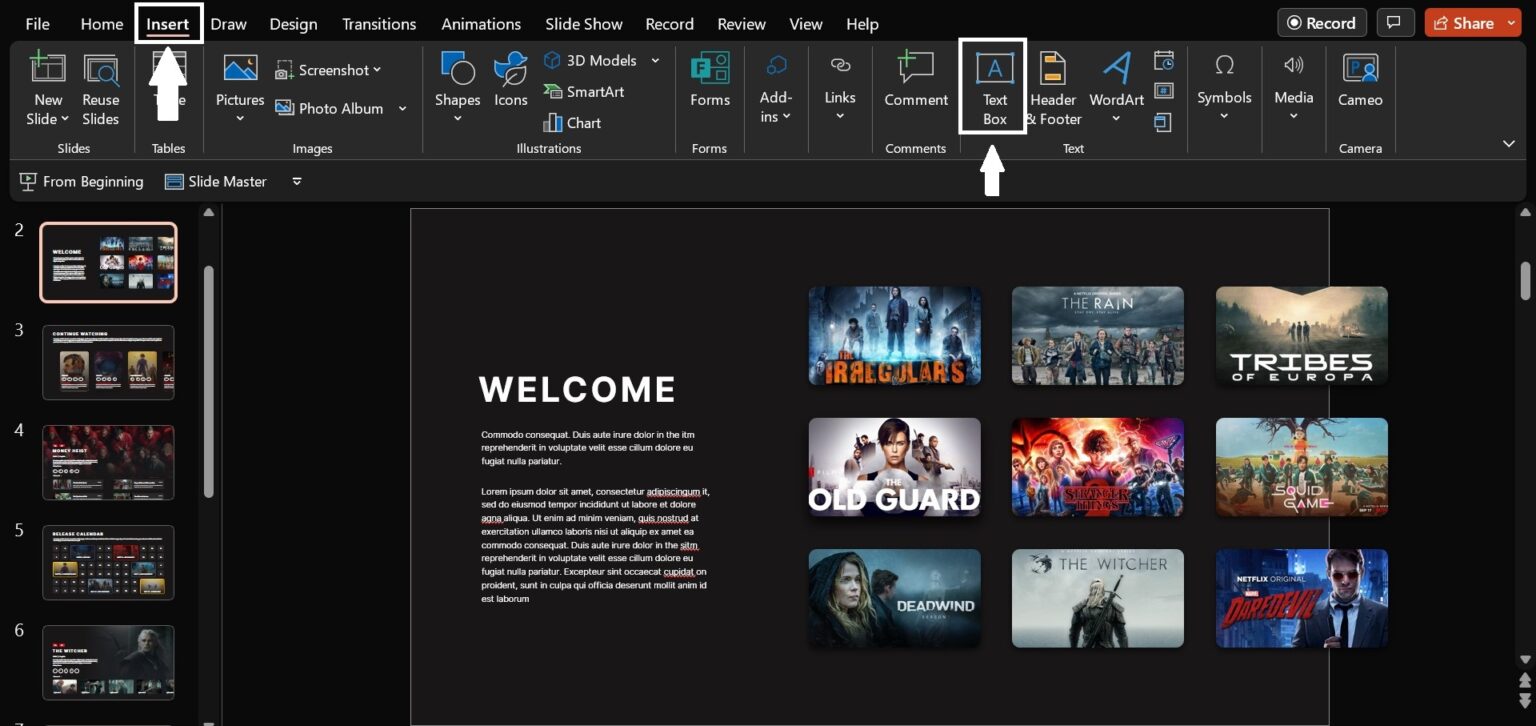Screen dimensions: 1536x726
Task: Open the Transitions tab
Action: point(379,24)
